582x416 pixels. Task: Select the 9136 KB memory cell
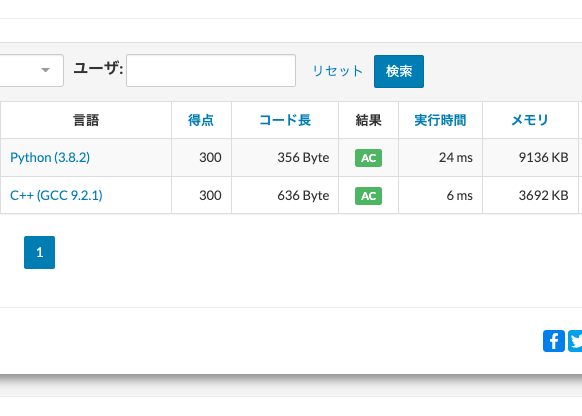click(x=530, y=157)
